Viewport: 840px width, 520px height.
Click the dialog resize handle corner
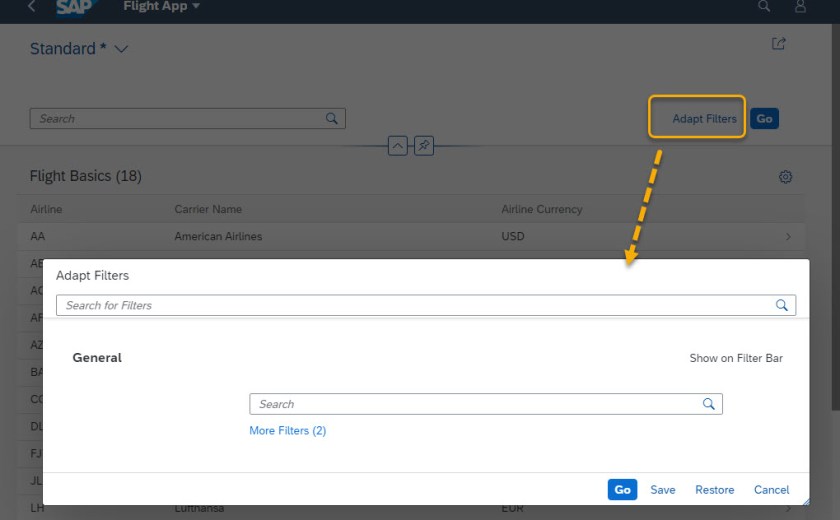(x=806, y=502)
